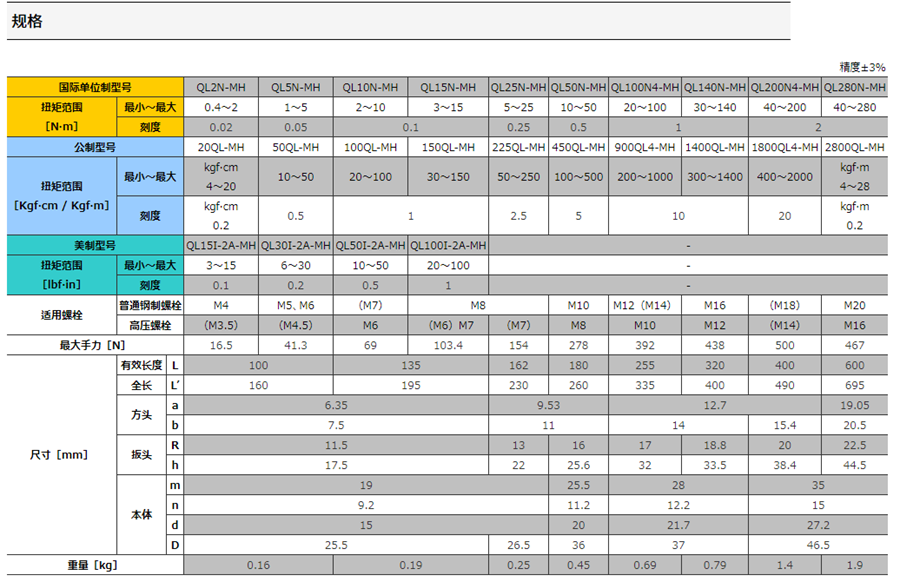Select the 扳头 label
The image size is (900, 582).
tap(141, 455)
